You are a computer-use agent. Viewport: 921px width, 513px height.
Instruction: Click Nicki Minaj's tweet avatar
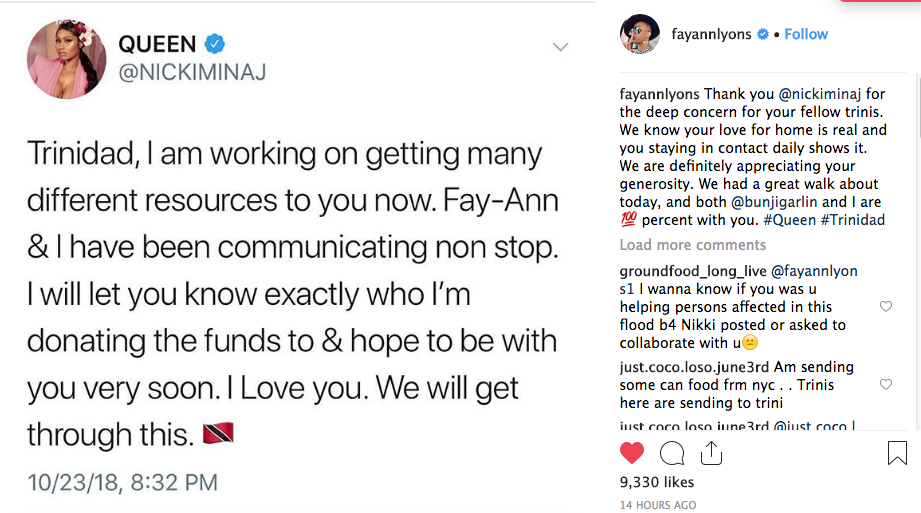[x=67, y=58]
